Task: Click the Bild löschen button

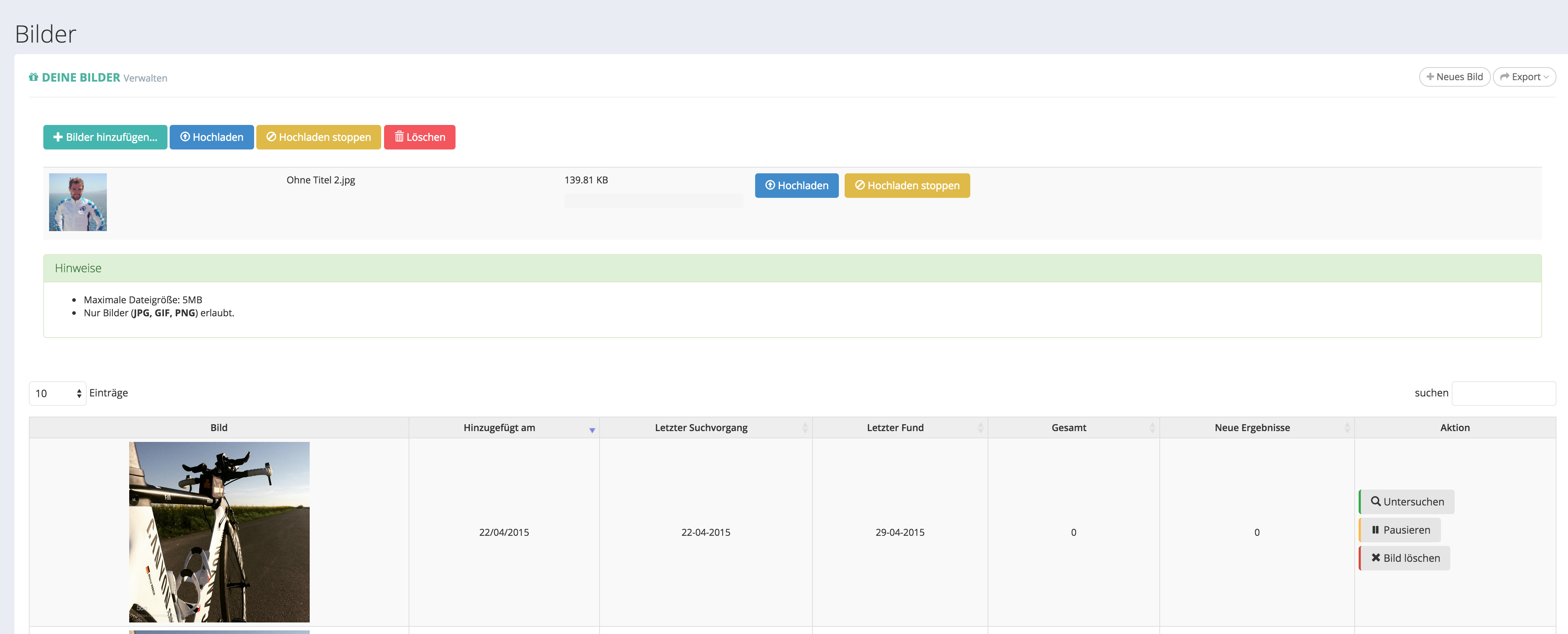Action: (x=1405, y=558)
